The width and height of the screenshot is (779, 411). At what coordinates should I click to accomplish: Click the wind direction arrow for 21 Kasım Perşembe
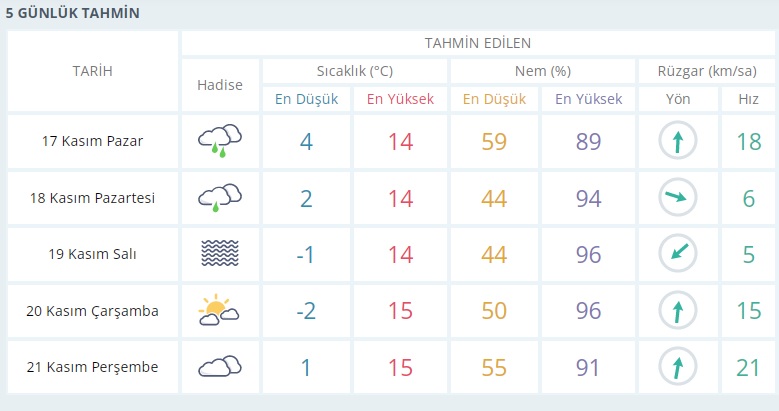(677, 367)
